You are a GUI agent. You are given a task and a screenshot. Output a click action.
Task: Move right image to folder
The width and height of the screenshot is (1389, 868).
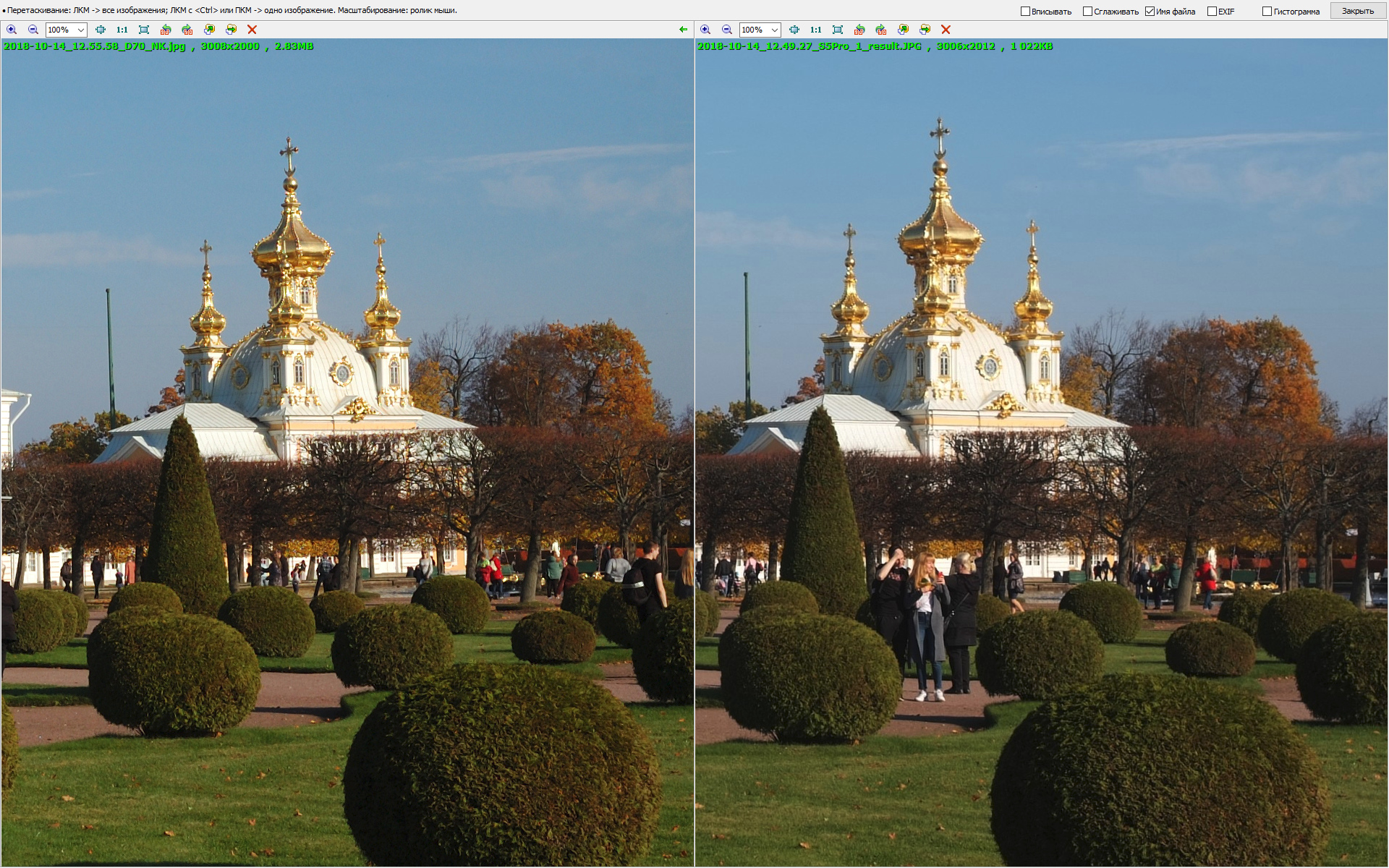(925, 30)
